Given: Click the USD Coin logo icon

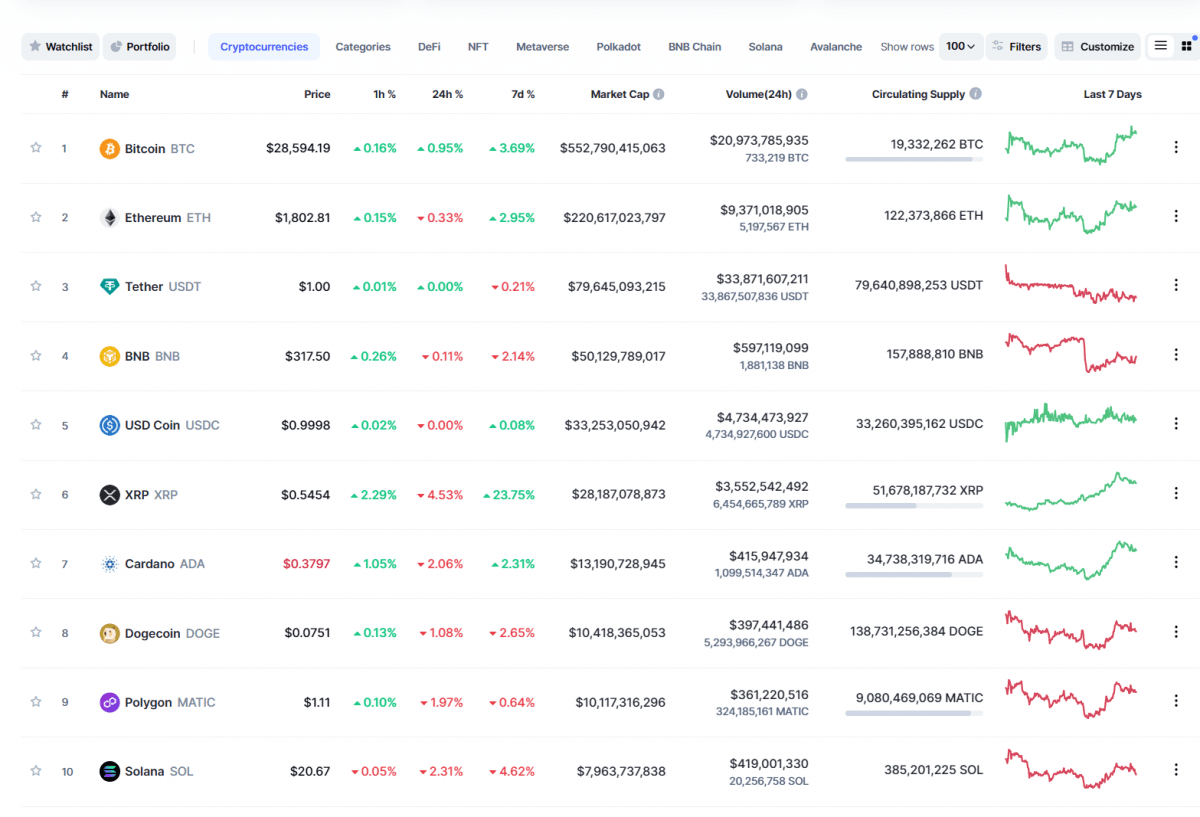Looking at the screenshot, I should click(109, 425).
